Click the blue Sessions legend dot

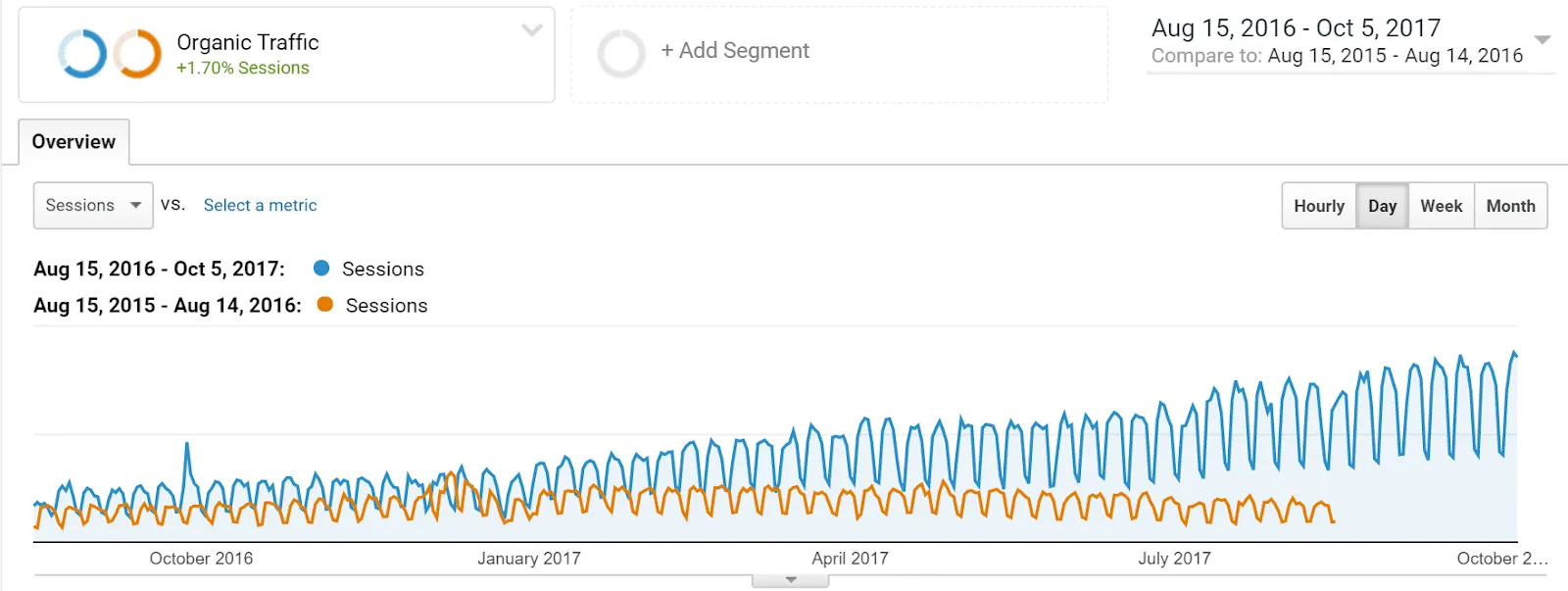tap(320, 268)
